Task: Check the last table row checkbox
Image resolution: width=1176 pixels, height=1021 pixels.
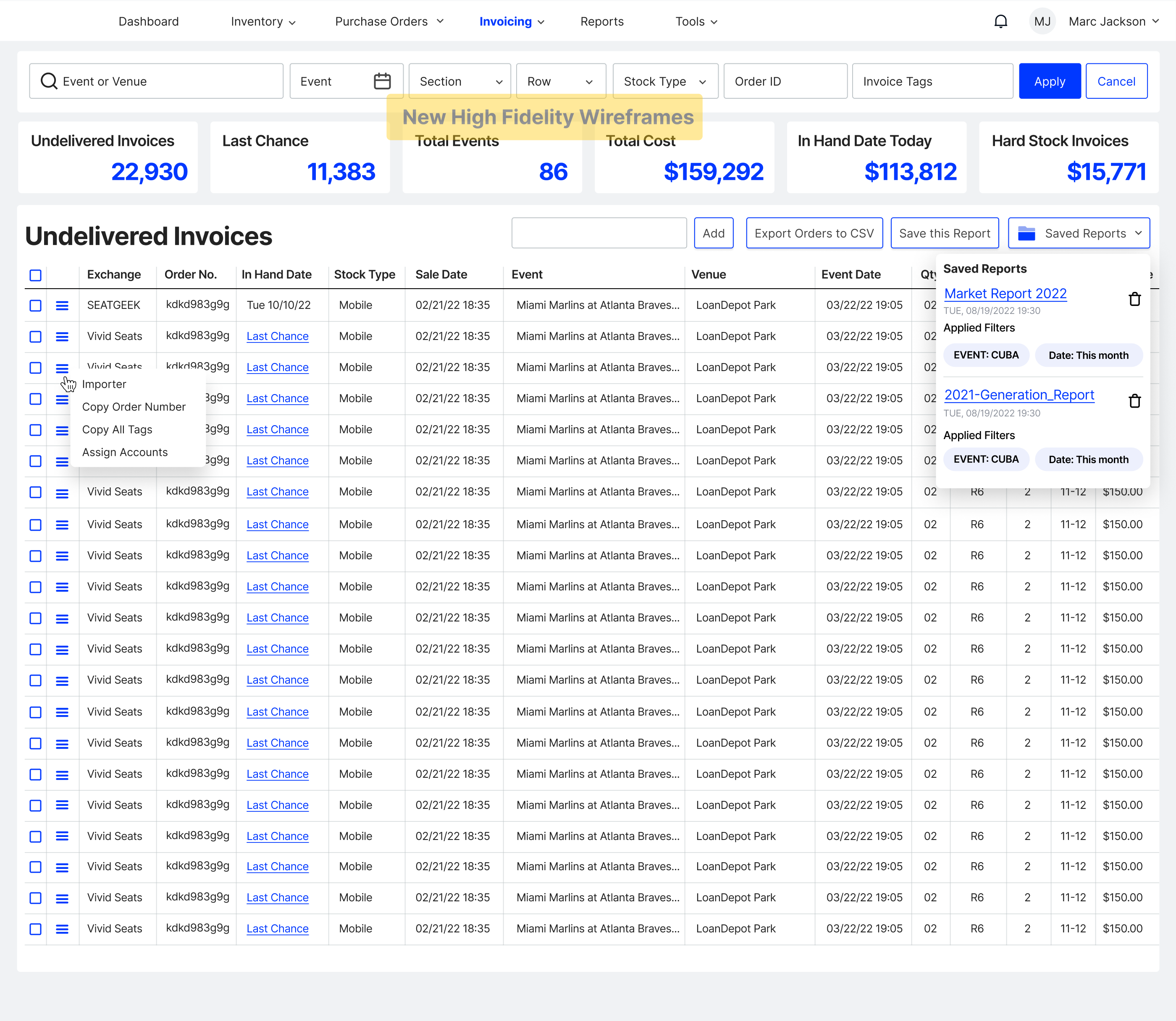Action: (x=35, y=929)
